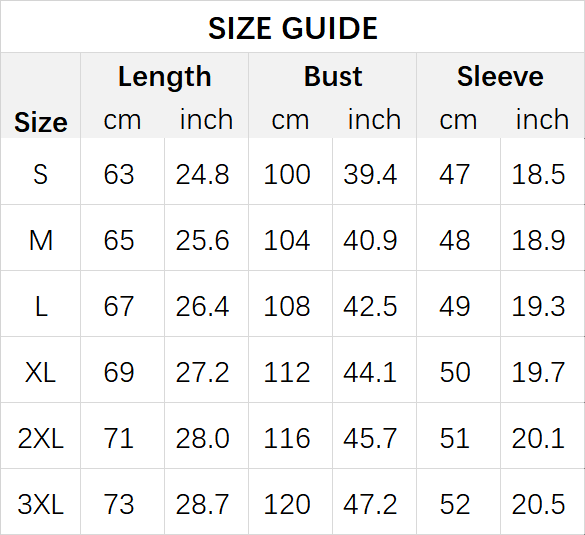
Task: Select the Length column header
Action: pos(165,77)
